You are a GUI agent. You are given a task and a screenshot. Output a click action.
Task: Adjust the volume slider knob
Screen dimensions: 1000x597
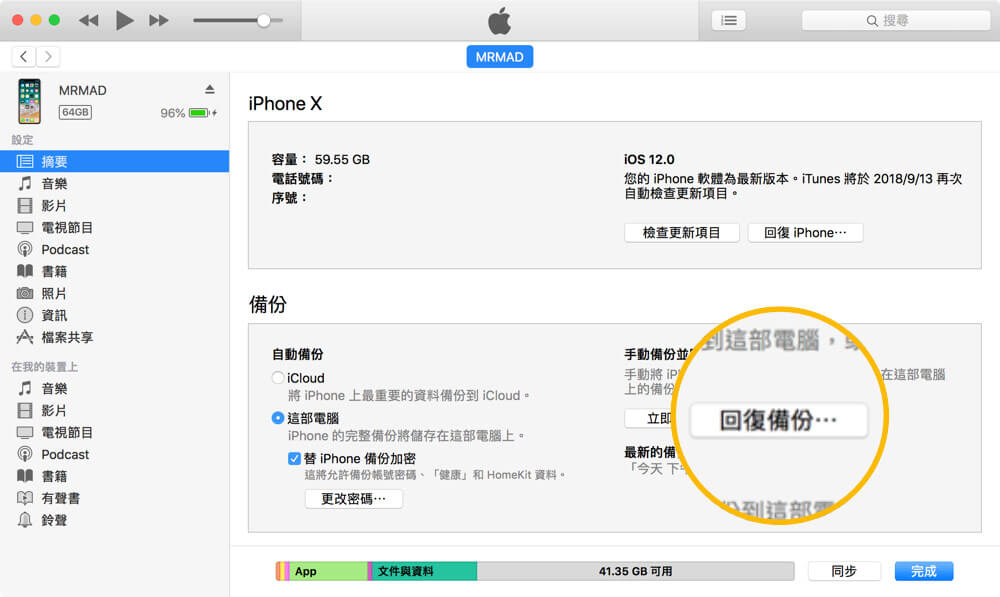pos(263,20)
